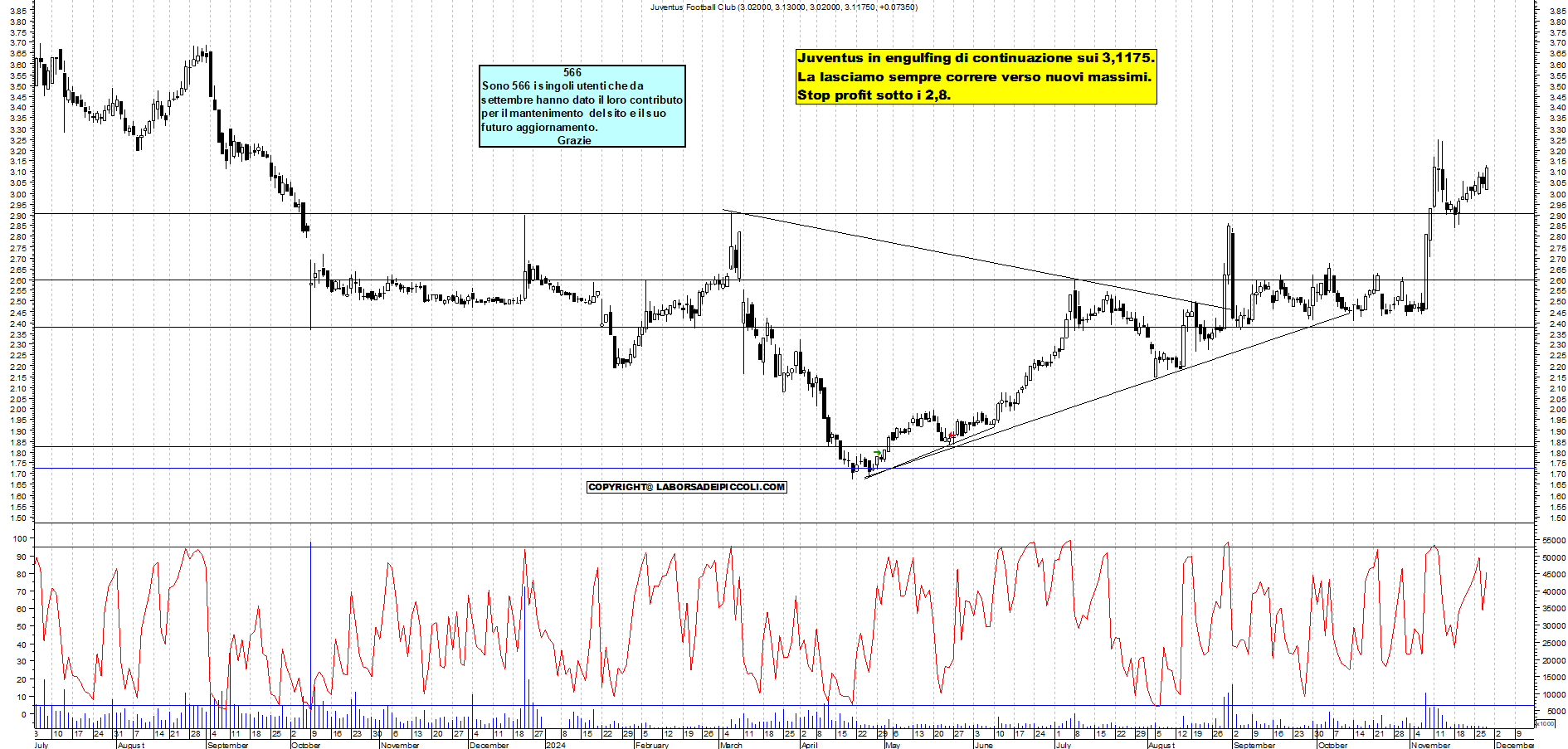
Task: Click the 'May' month label
Action: click(893, 745)
